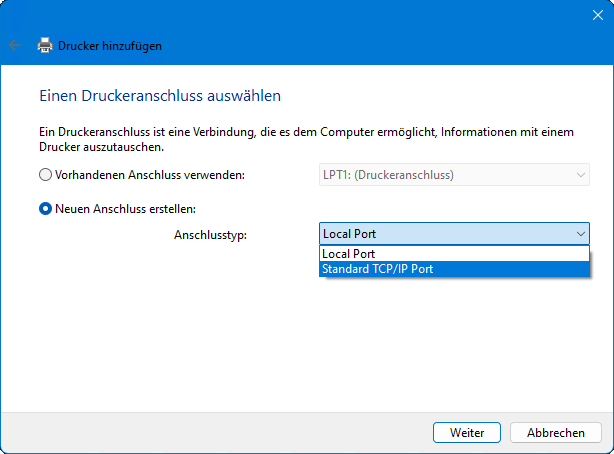The width and height of the screenshot is (614, 454).
Task: Select the Neuen Anschluss erstellen radio button
Action: (x=45, y=209)
